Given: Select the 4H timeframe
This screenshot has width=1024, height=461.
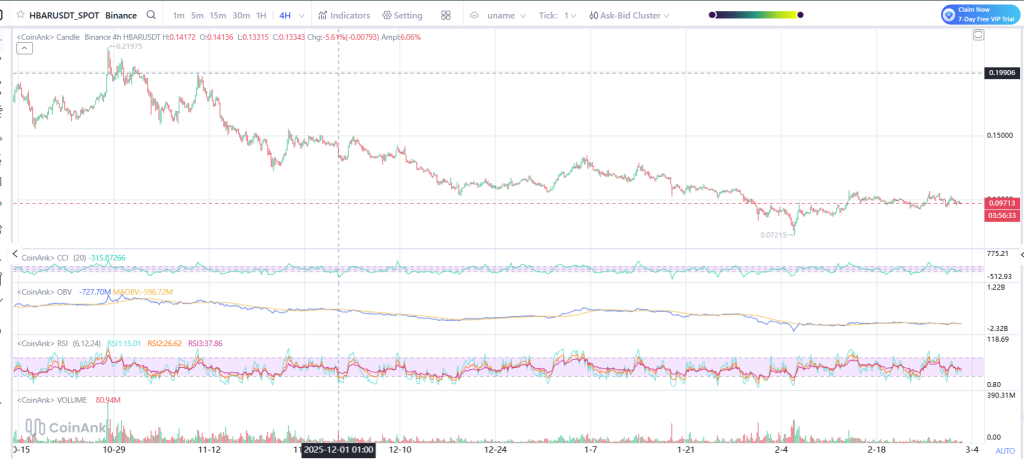Looking at the screenshot, I should point(285,15).
